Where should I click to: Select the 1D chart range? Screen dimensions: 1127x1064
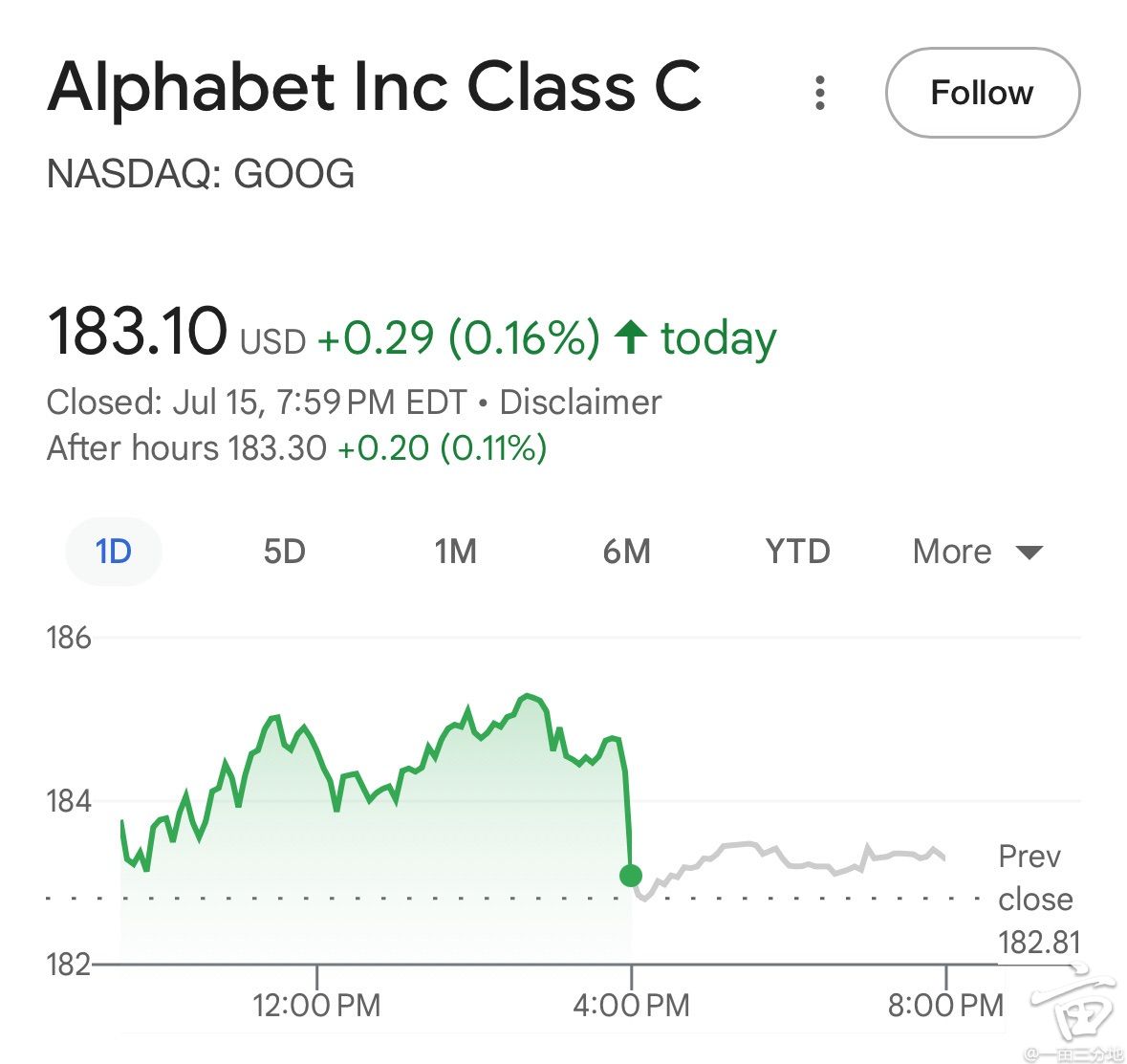114,552
